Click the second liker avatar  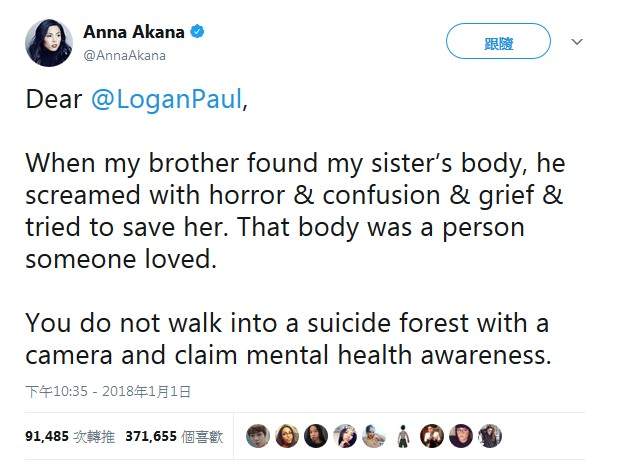[x=286, y=436]
